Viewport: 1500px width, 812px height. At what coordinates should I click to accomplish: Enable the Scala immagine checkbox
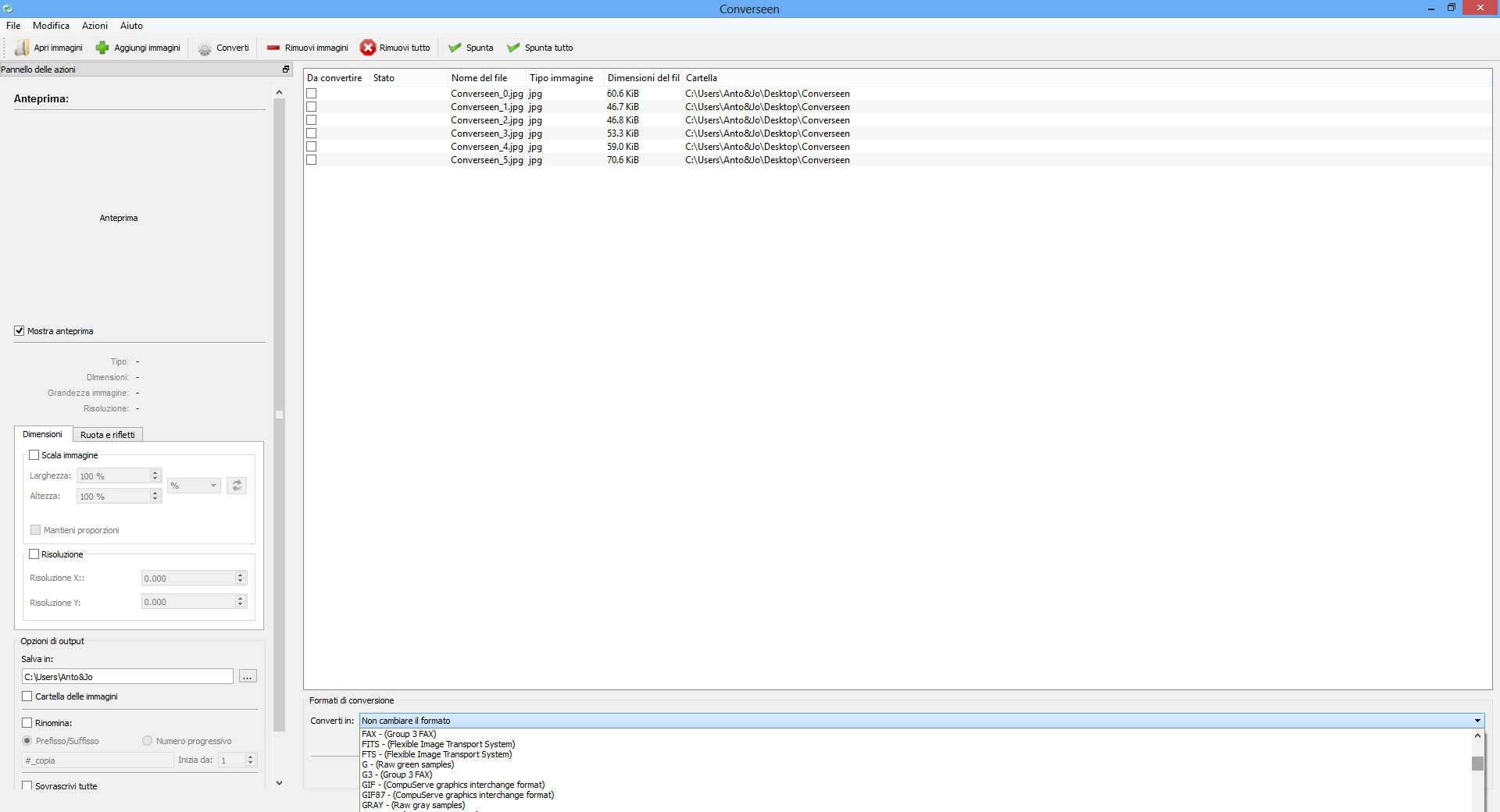[34, 455]
